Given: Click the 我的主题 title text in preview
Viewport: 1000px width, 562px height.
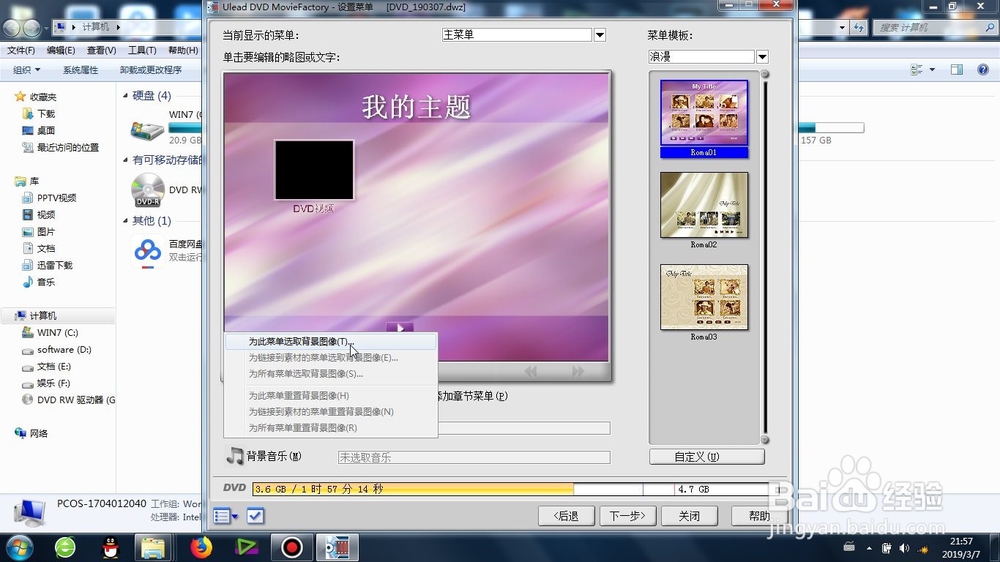Looking at the screenshot, I should pos(416,107).
